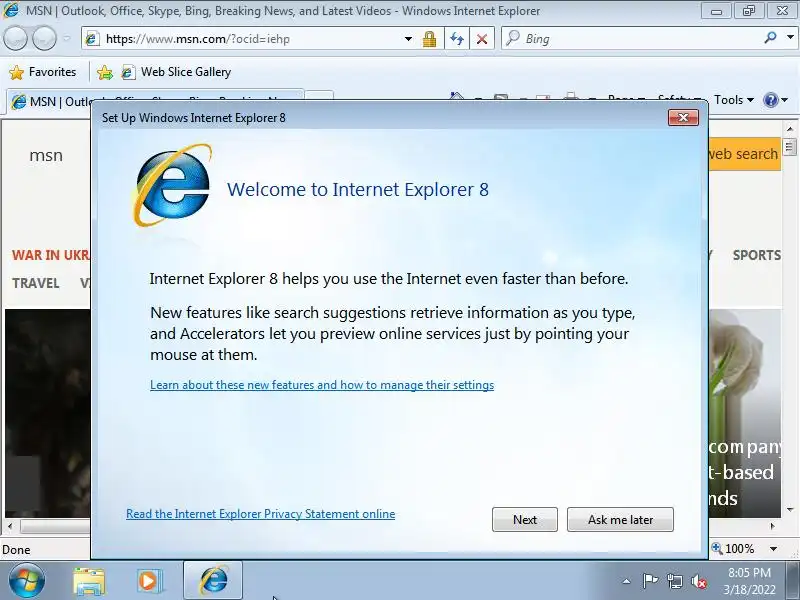Open the Favorites star button
800x600 pixels.
tap(43, 72)
